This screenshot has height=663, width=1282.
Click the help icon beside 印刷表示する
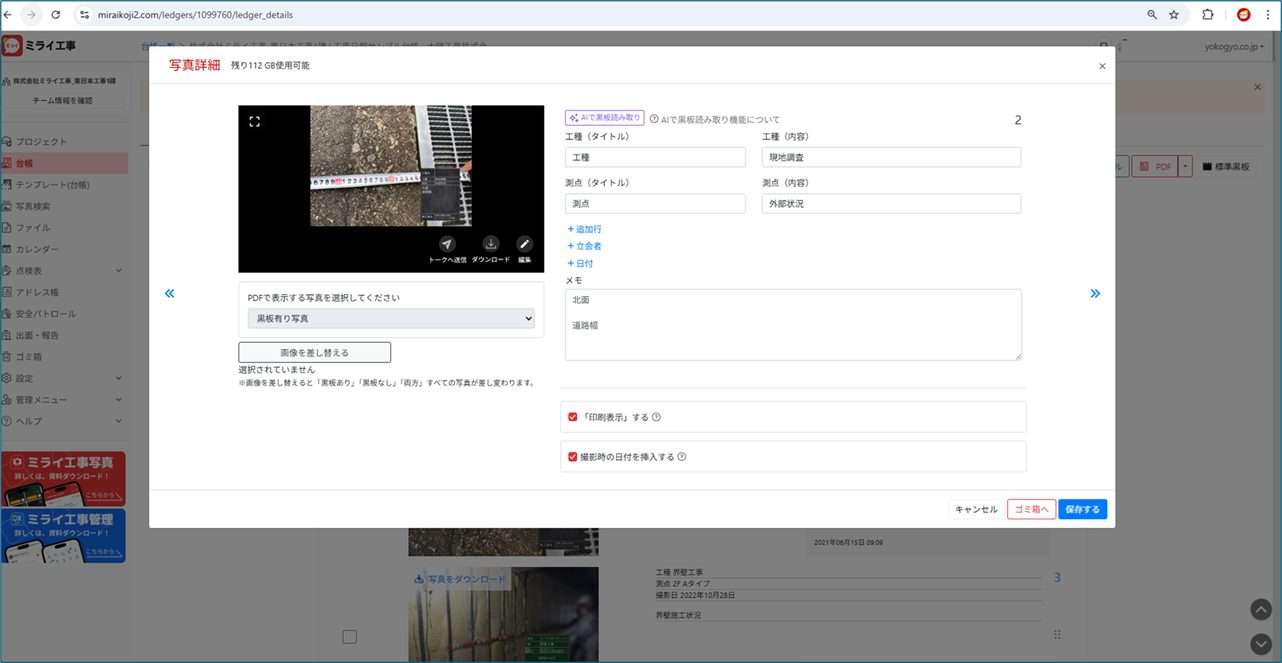pyautogui.click(x=657, y=417)
